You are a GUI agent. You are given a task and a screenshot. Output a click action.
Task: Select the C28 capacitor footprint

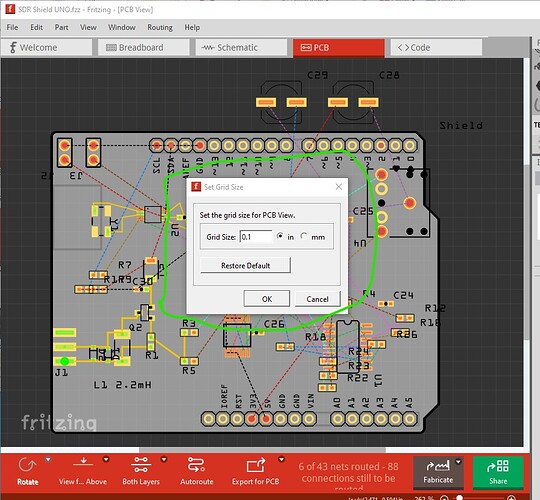coord(353,102)
